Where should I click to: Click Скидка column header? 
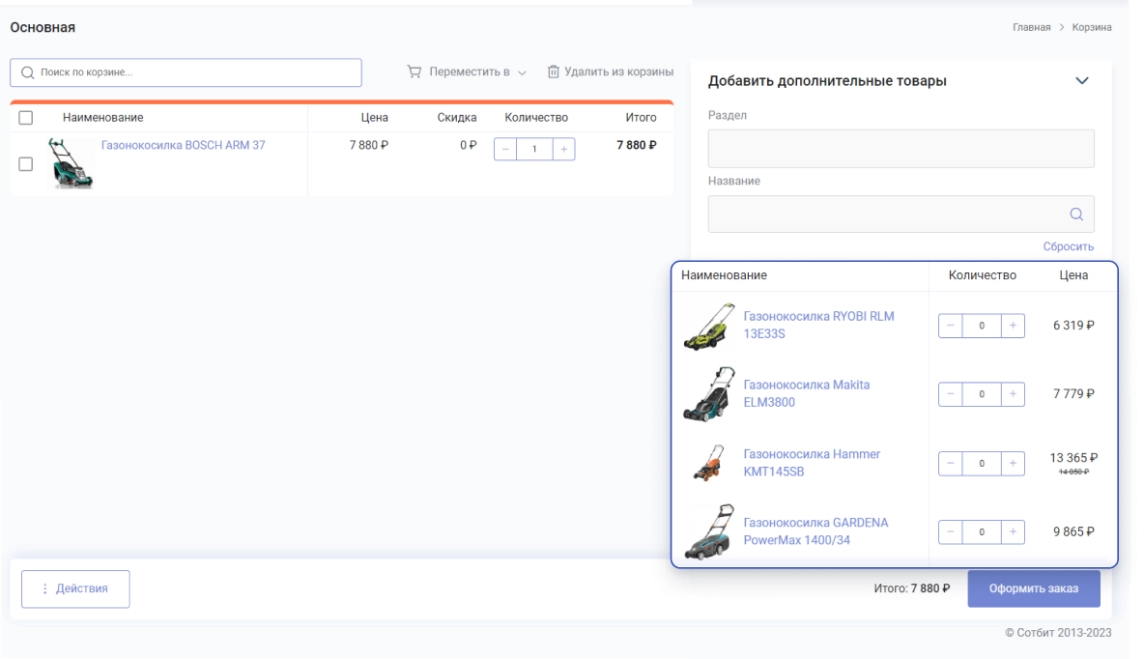point(457,117)
